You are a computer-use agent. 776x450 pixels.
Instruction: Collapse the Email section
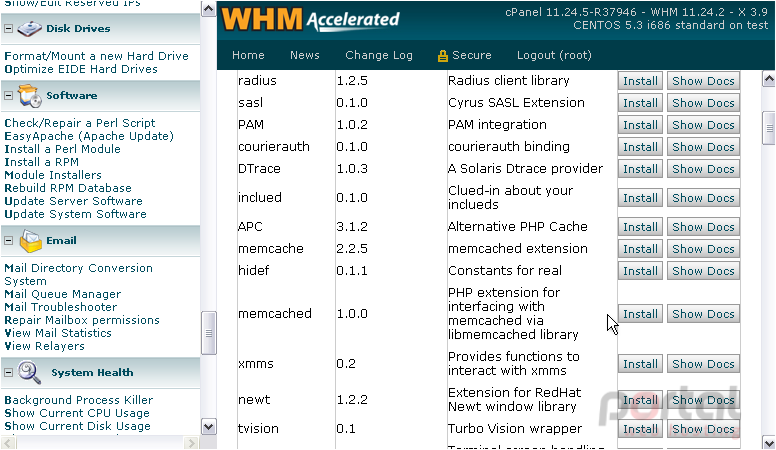pyautogui.click(x=8, y=241)
